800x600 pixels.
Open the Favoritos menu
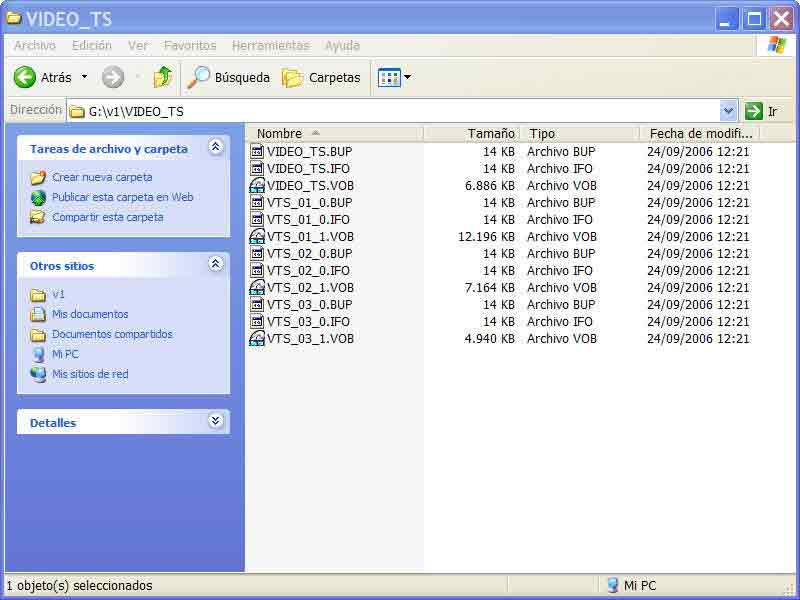click(190, 45)
